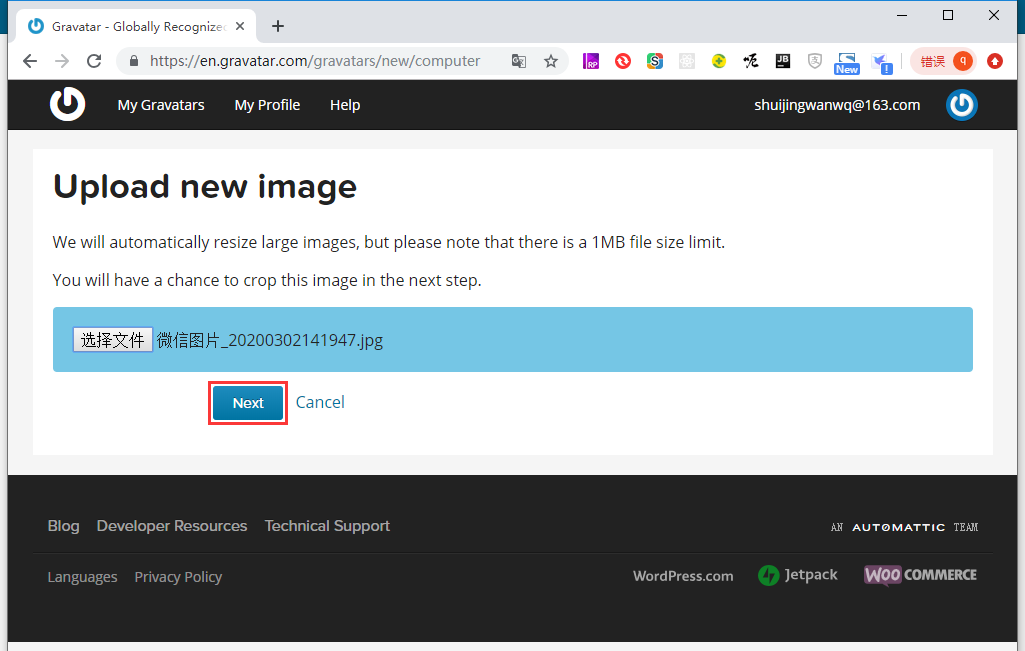Minimize the browser window
This screenshot has height=651, width=1025.
pyautogui.click(x=902, y=15)
